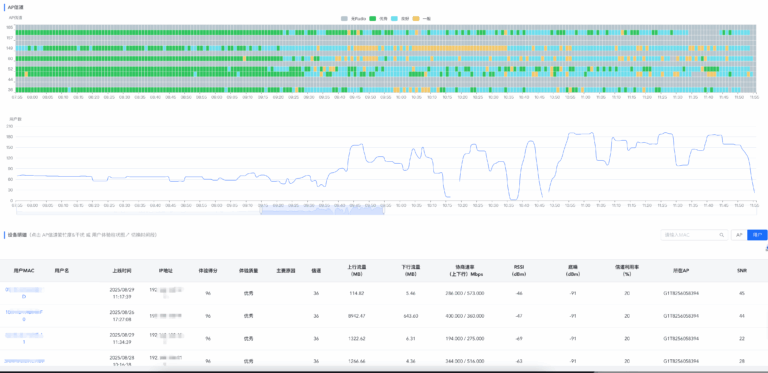Switch device details to 用户 view
768x373 pixels.
pos(758,235)
